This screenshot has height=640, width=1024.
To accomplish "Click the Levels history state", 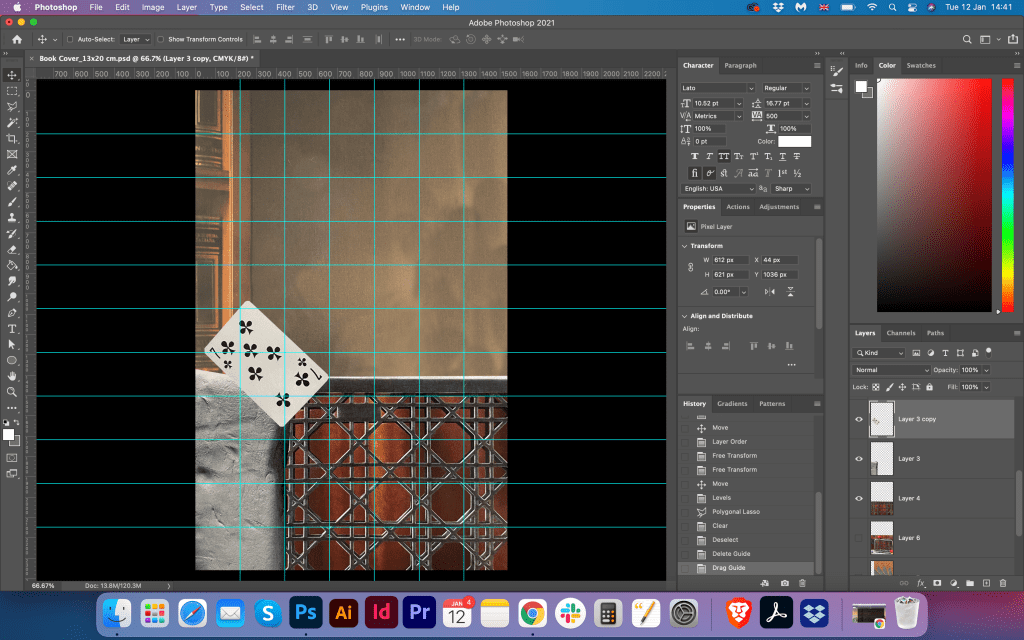I will click(721, 497).
